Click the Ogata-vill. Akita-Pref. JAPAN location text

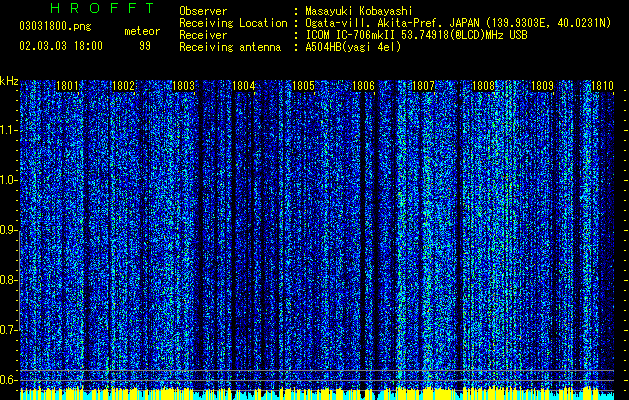click(458, 23)
